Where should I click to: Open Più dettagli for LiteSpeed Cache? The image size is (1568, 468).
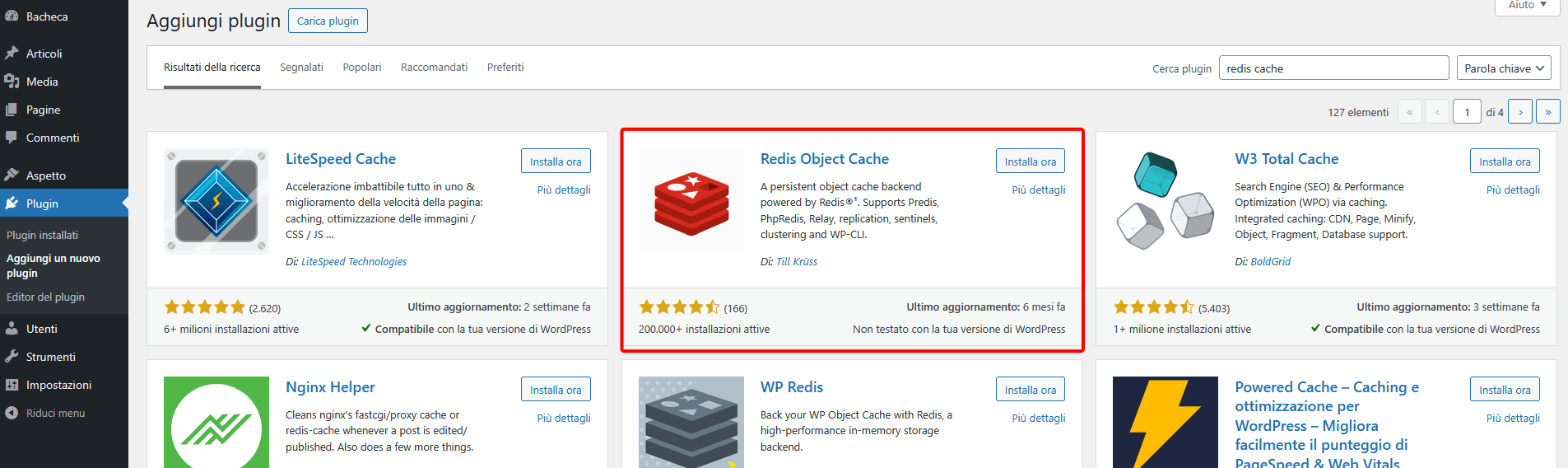pyautogui.click(x=564, y=190)
